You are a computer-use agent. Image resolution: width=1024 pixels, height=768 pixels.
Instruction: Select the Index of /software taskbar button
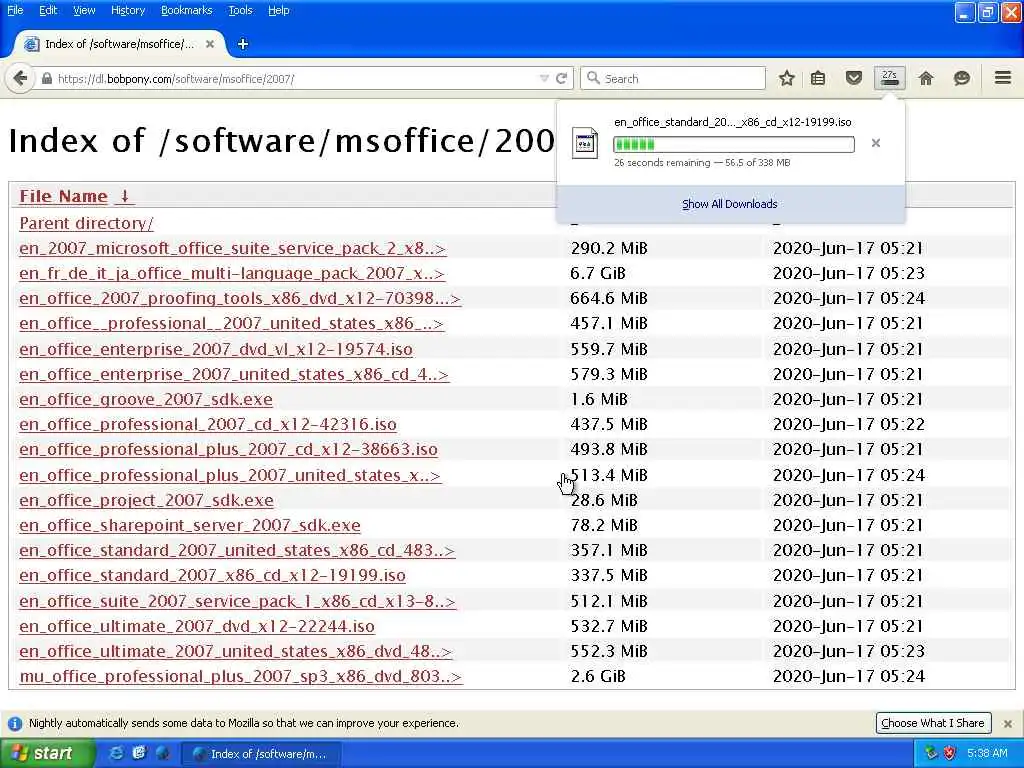tap(260, 754)
